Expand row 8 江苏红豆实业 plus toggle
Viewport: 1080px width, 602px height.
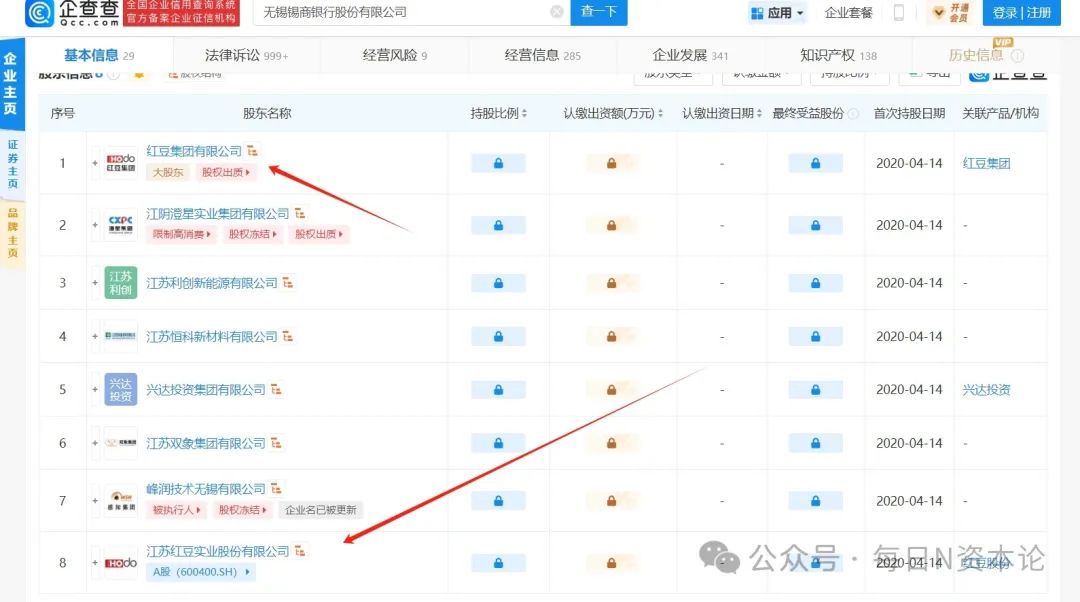pyautogui.click(x=95, y=563)
